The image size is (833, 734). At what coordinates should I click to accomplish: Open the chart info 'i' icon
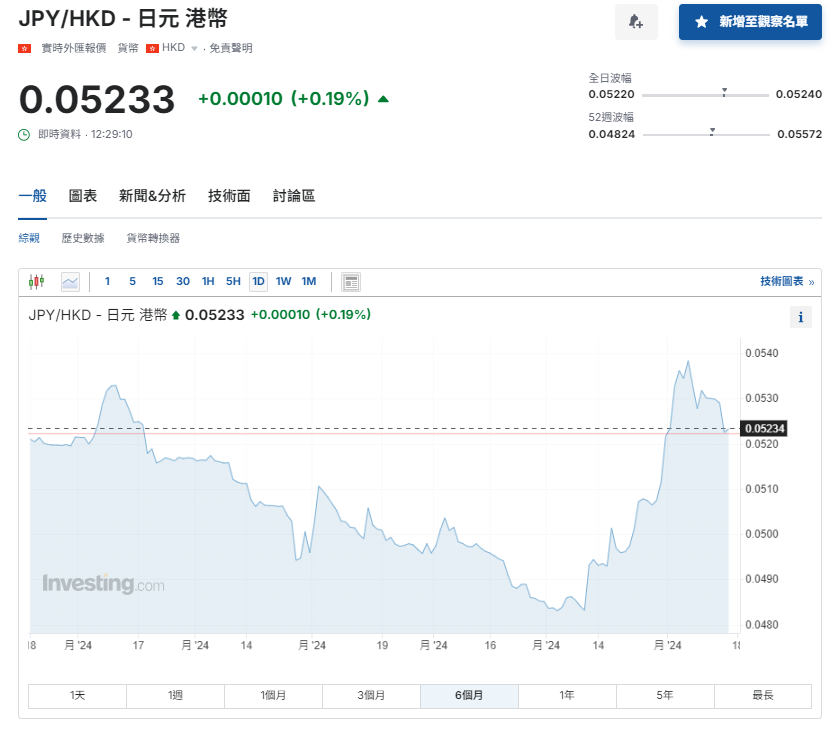(800, 317)
